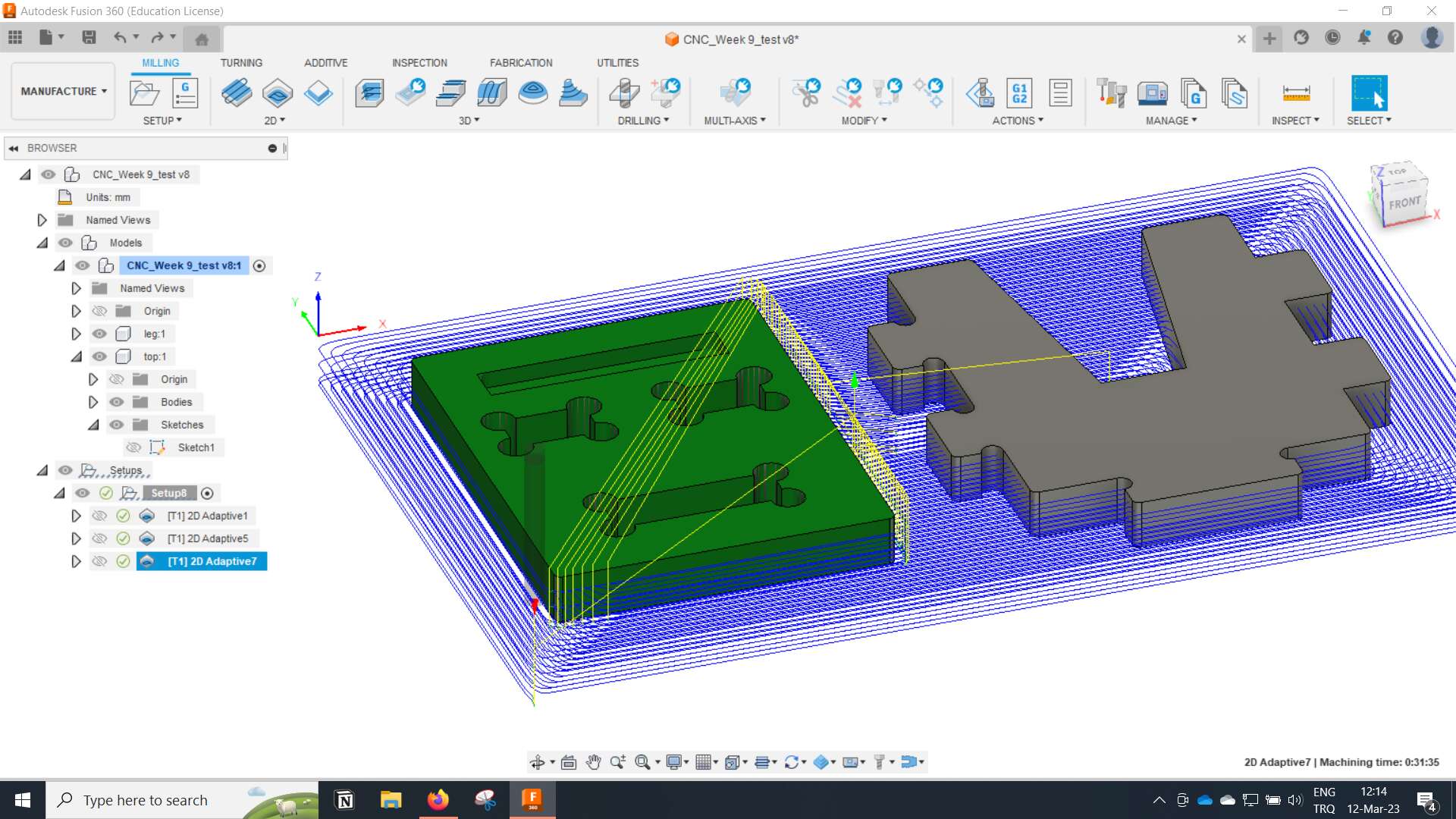Open the MANAGE menu label
The width and height of the screenshot is (1456, 819).
(x=1171, y=121)
